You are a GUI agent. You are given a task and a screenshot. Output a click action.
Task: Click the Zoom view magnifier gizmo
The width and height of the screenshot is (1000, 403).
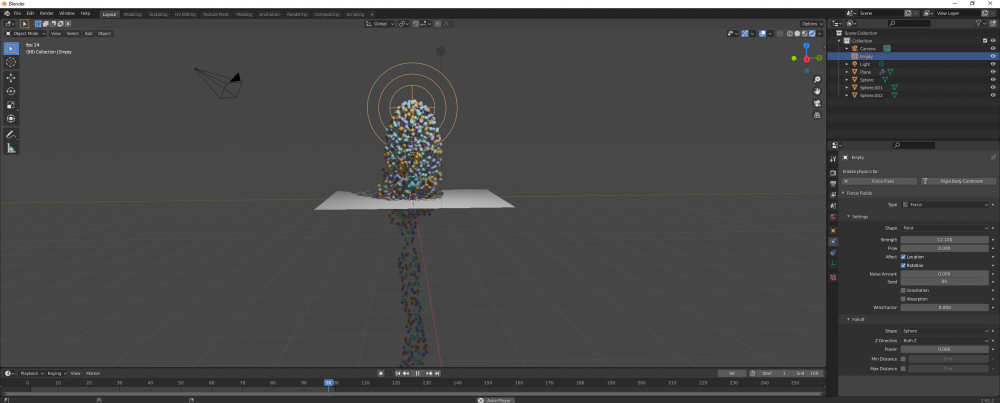pyautogui.click(x=817, y=79)
